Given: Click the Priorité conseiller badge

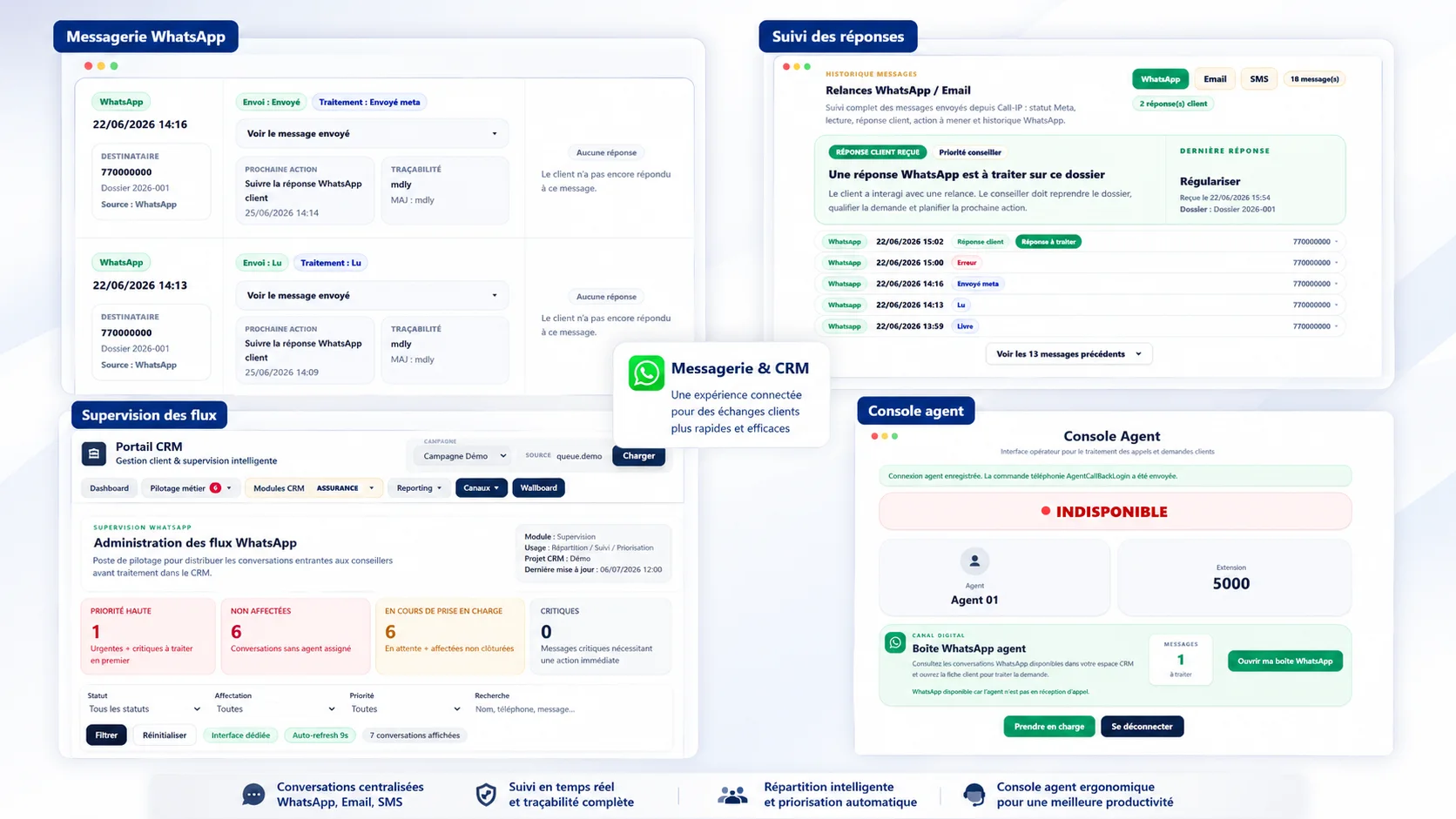Looking at the screenshot, I should pos(970,152).
